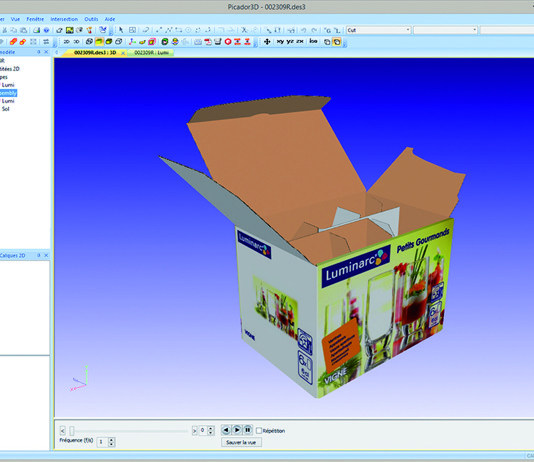Set view to zx plane
This screenshot has width=534, height=462.
pyautogui.click(x=300, y=42)
